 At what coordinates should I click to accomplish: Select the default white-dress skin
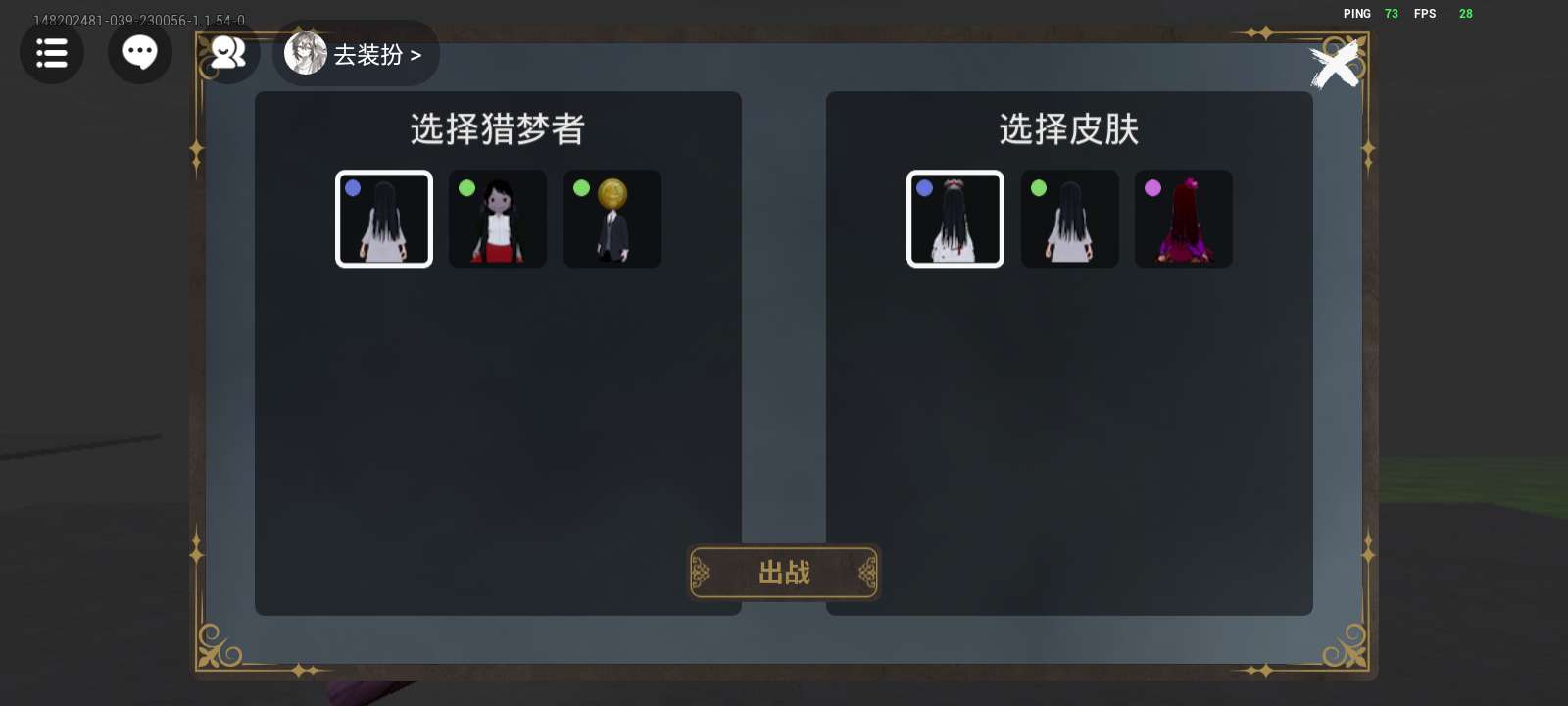pyautogui.click(x=1070, y=219)
